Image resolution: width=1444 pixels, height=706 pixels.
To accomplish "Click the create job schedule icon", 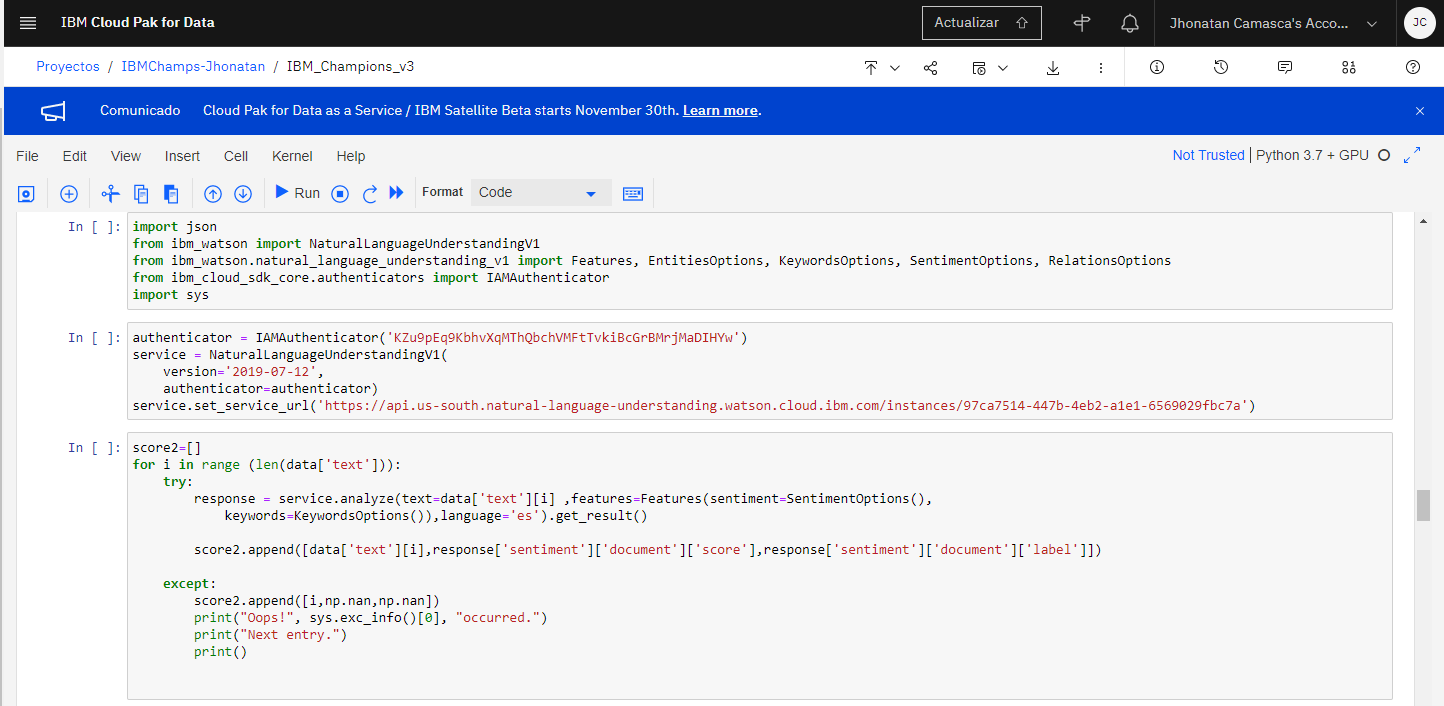I will [979, 67].
